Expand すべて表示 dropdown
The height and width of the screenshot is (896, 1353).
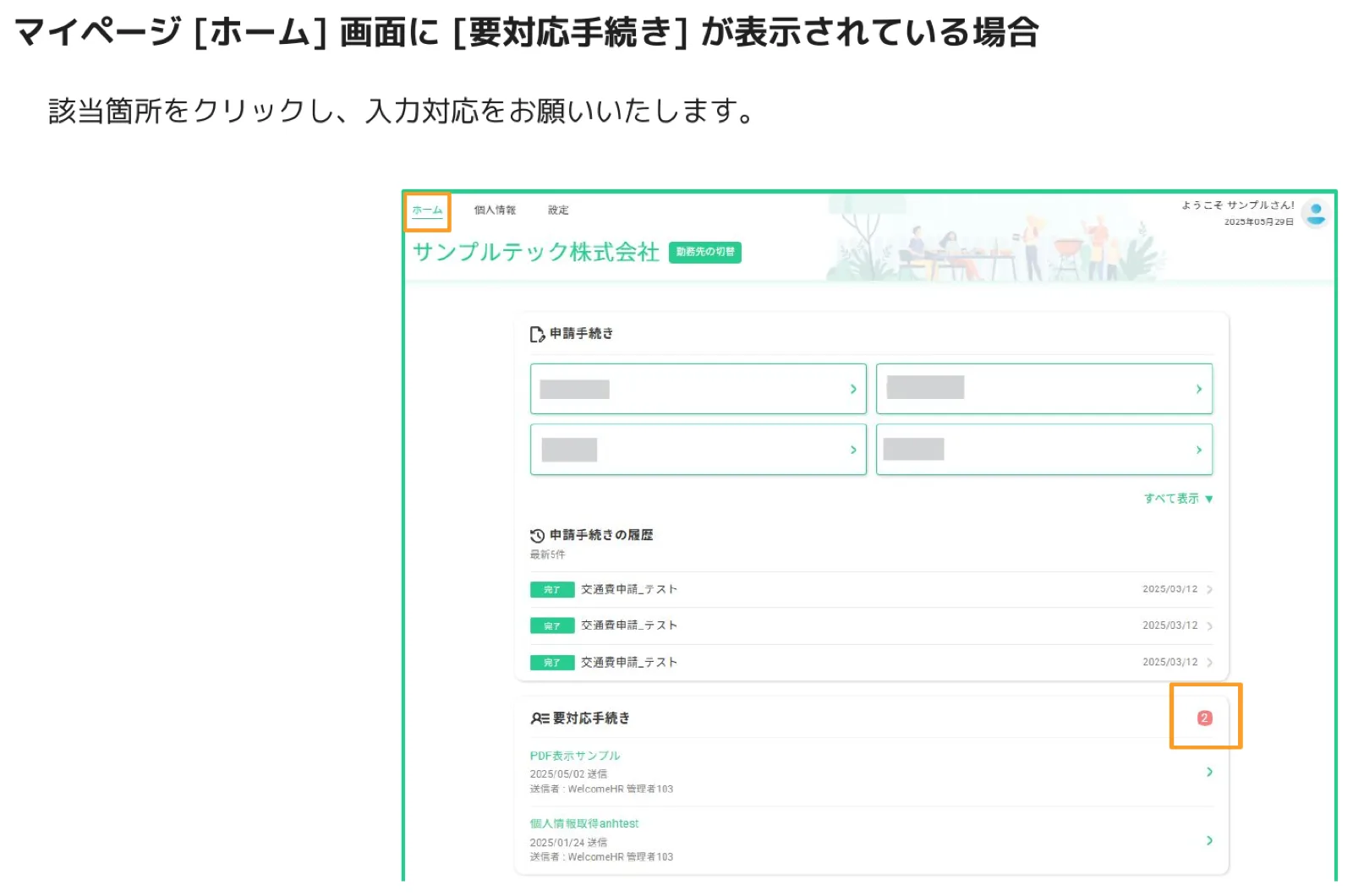tap(1179, 499)
